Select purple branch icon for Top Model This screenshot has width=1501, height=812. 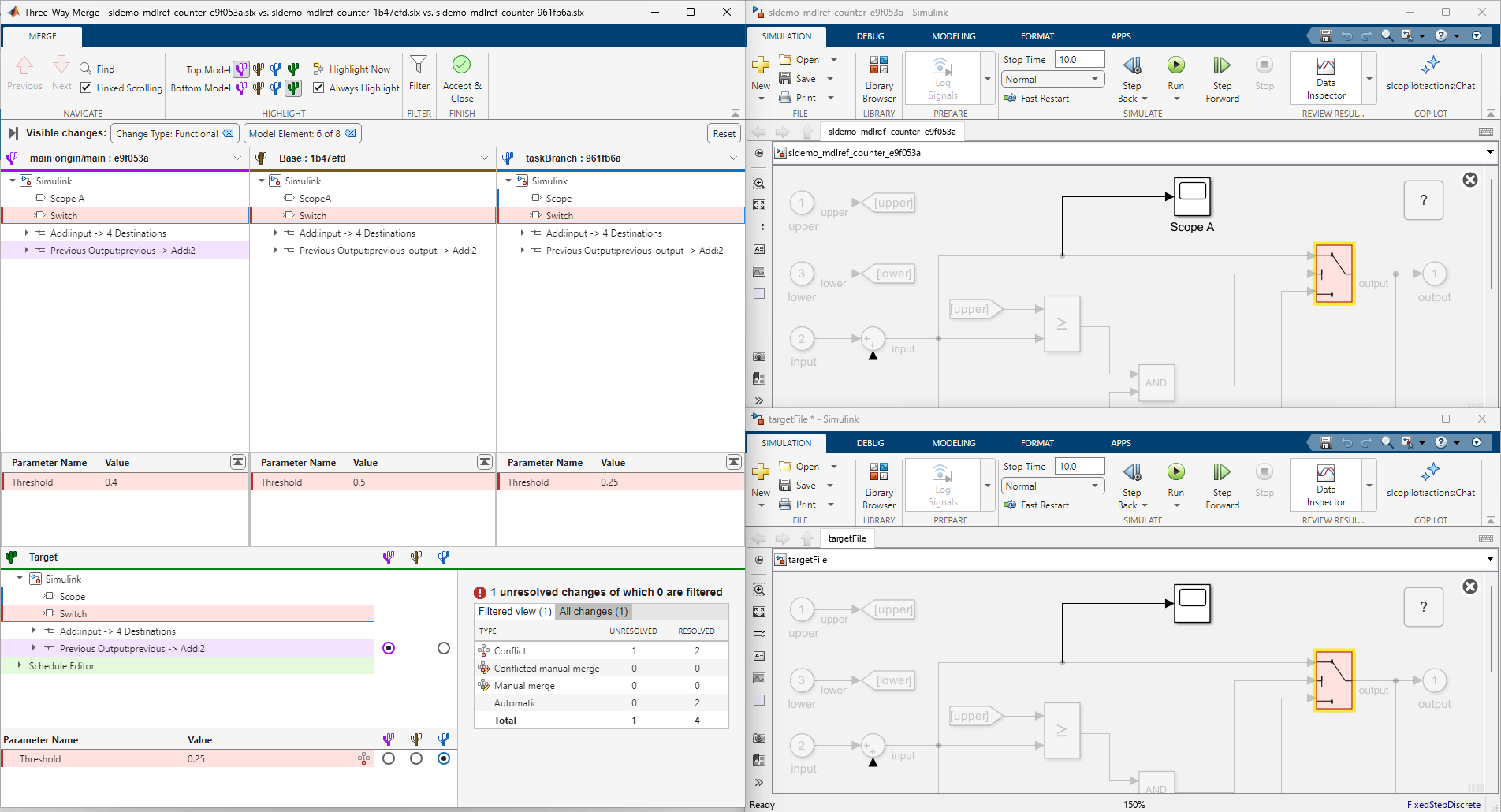click(241, 69)
